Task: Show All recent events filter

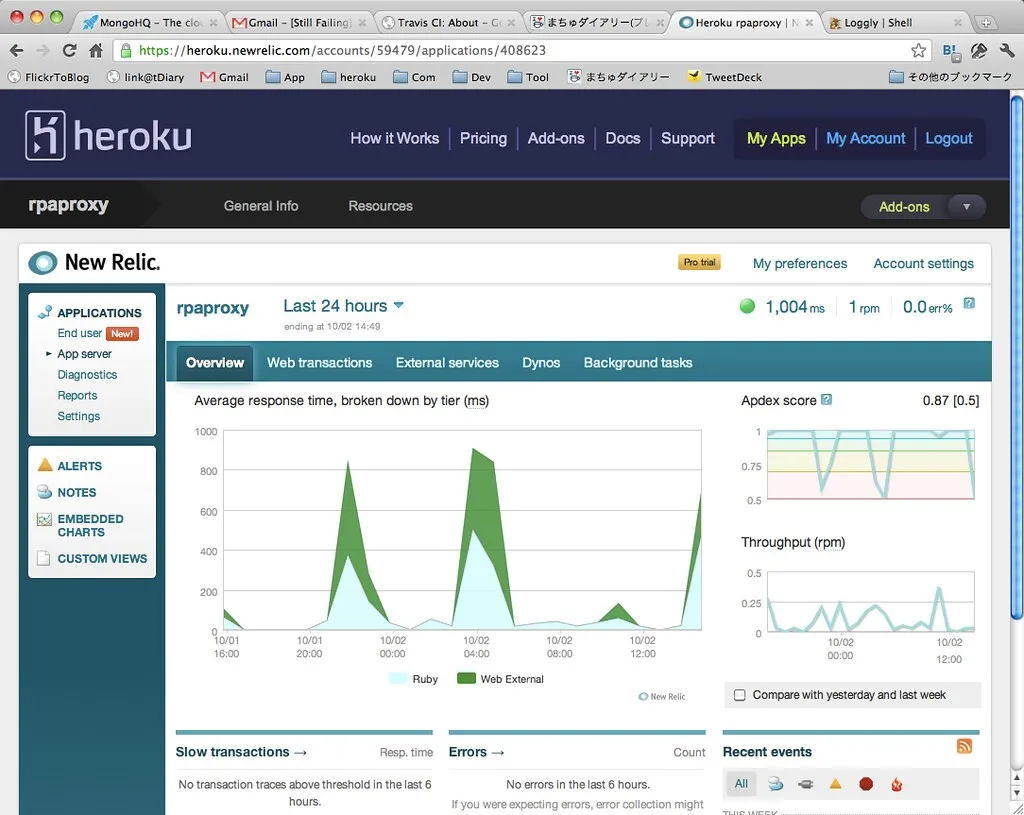Action: coord(741,784)
